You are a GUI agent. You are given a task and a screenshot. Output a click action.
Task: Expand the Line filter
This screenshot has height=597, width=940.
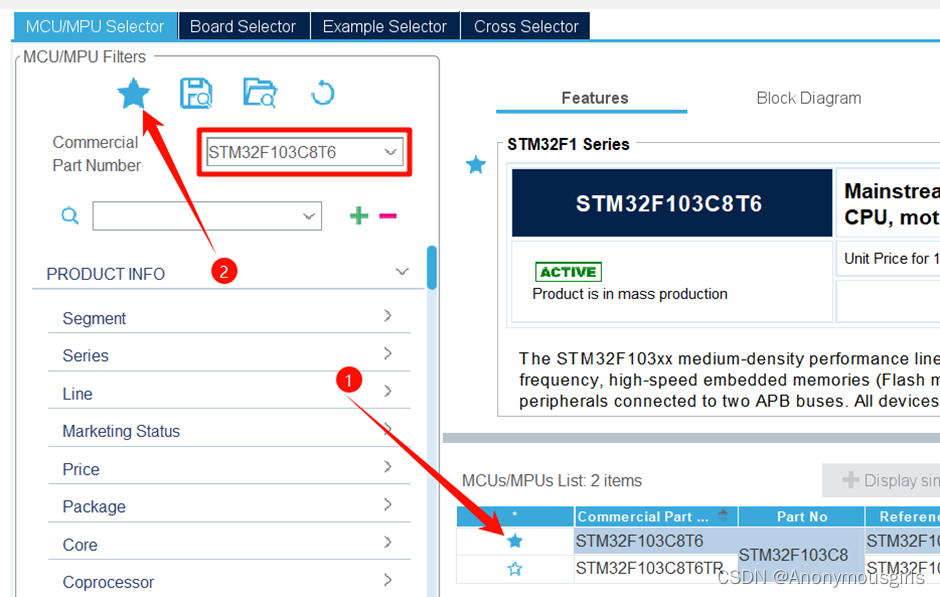pos(388,391)
